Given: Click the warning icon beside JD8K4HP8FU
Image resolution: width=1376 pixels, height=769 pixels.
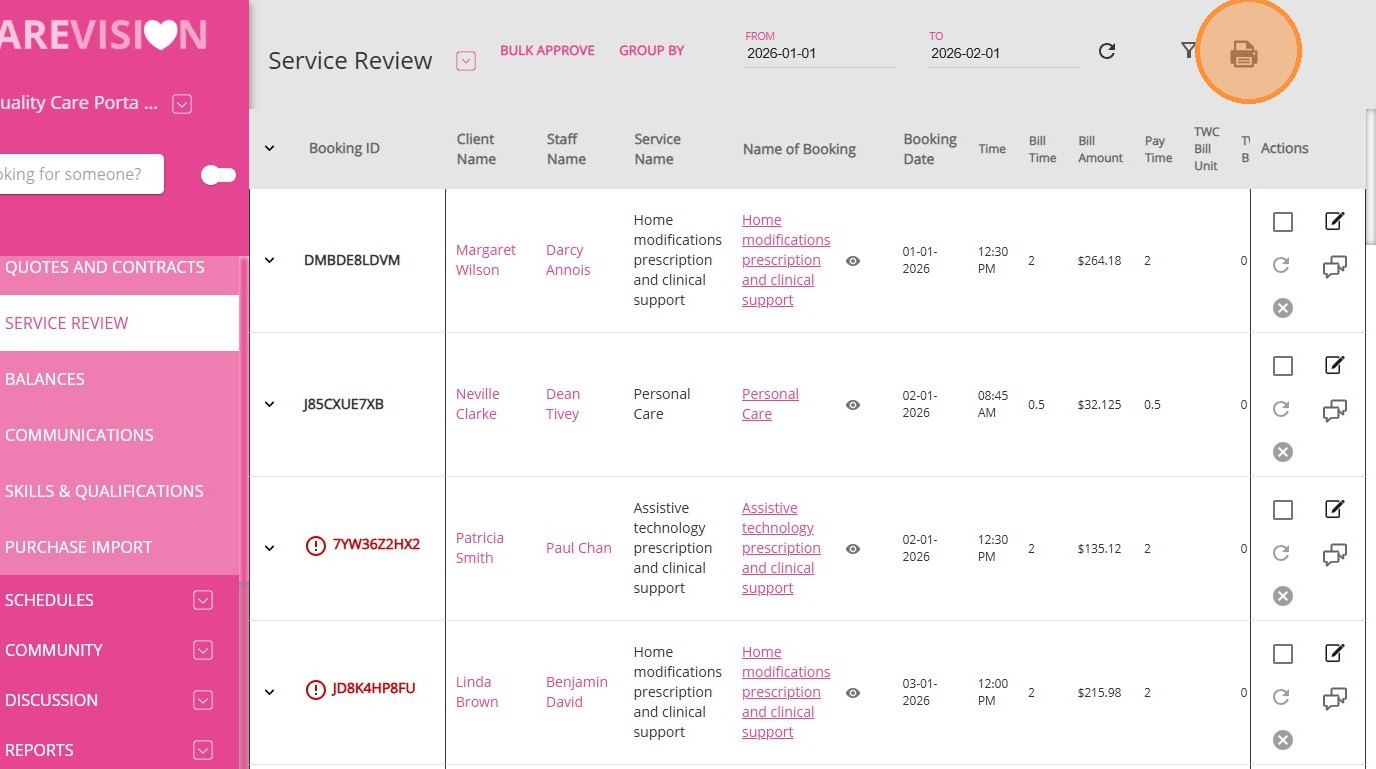Looking at the screenshot, I should click(316, 690).
